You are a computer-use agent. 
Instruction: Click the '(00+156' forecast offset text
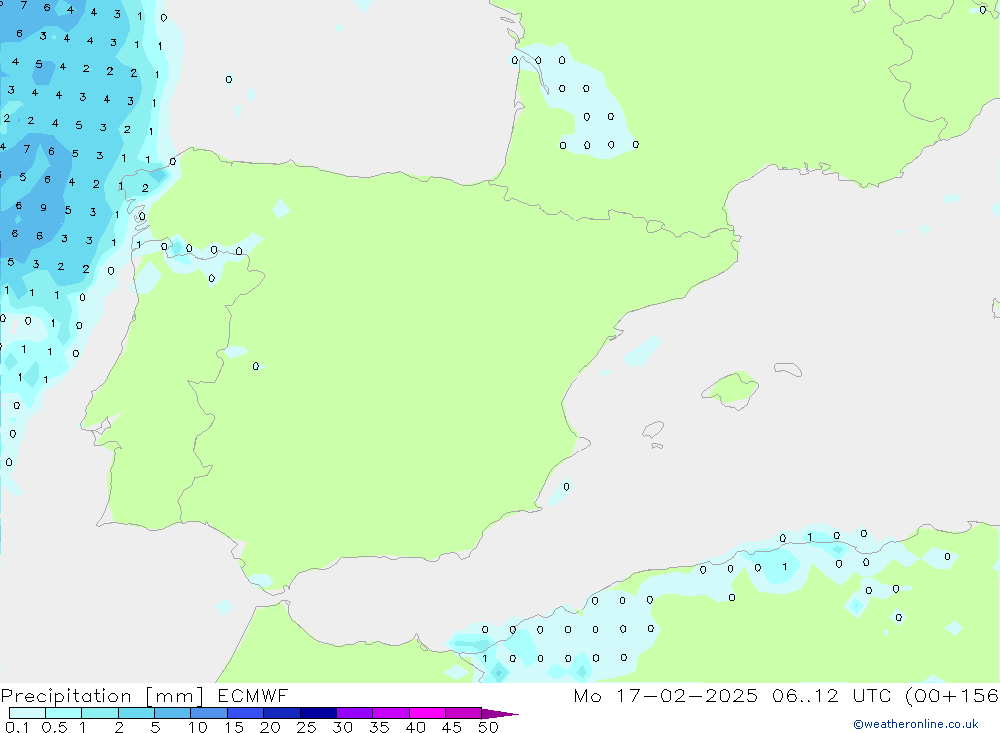point(952,695)
